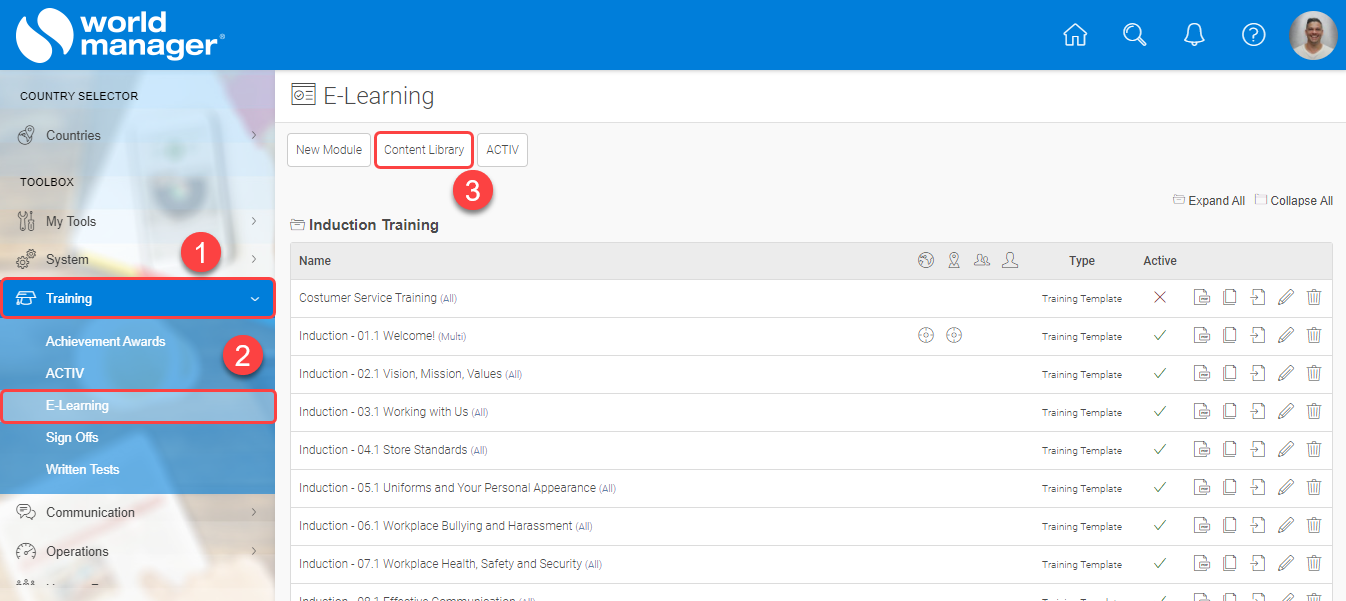The width and height of the screenshot is (1346, 601).
Task: Toggle active check for Induction 05.1 Uniforms
Action: [x=1160, y=487]
